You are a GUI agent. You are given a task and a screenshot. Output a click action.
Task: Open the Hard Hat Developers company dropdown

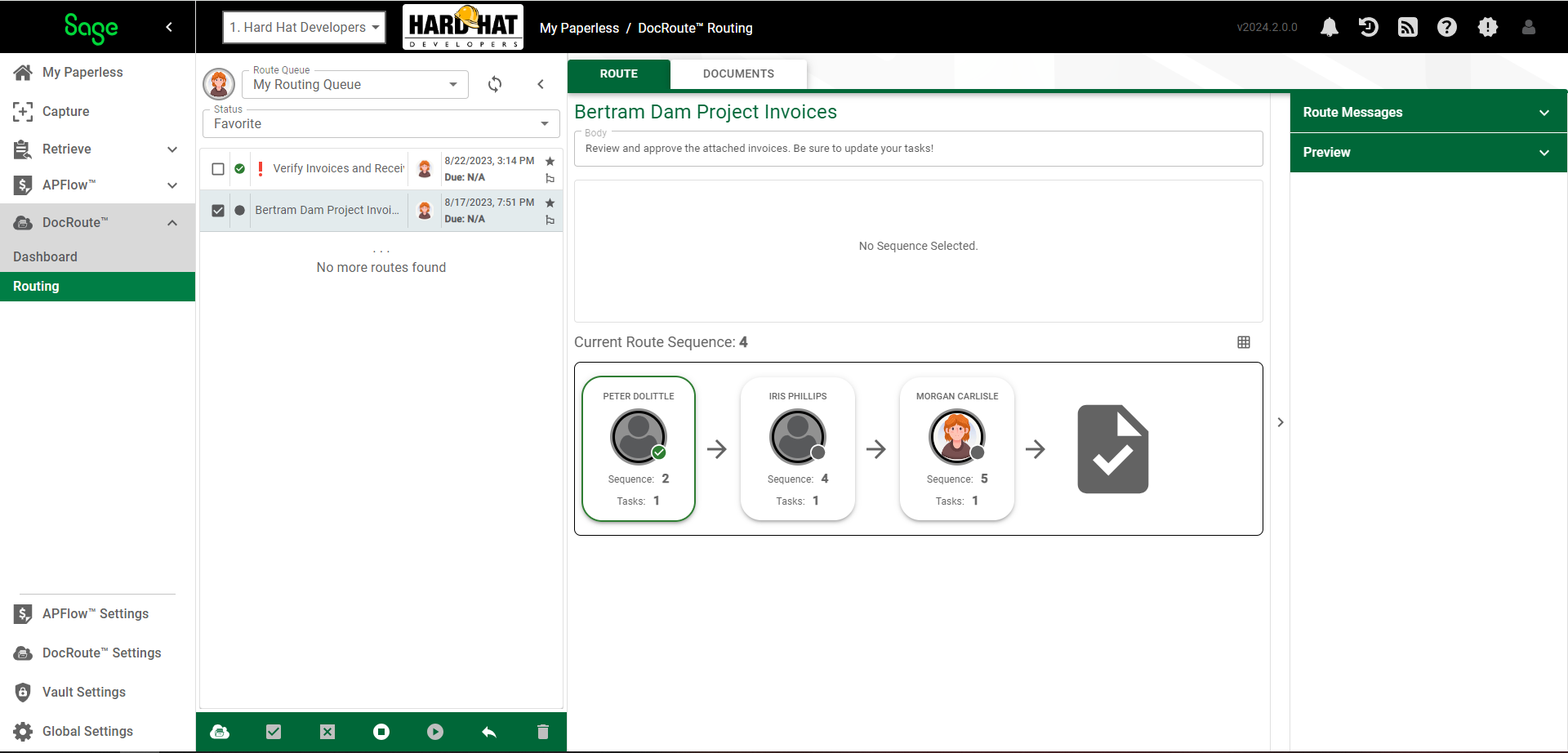pyautogui.click(x=304, y=27)
